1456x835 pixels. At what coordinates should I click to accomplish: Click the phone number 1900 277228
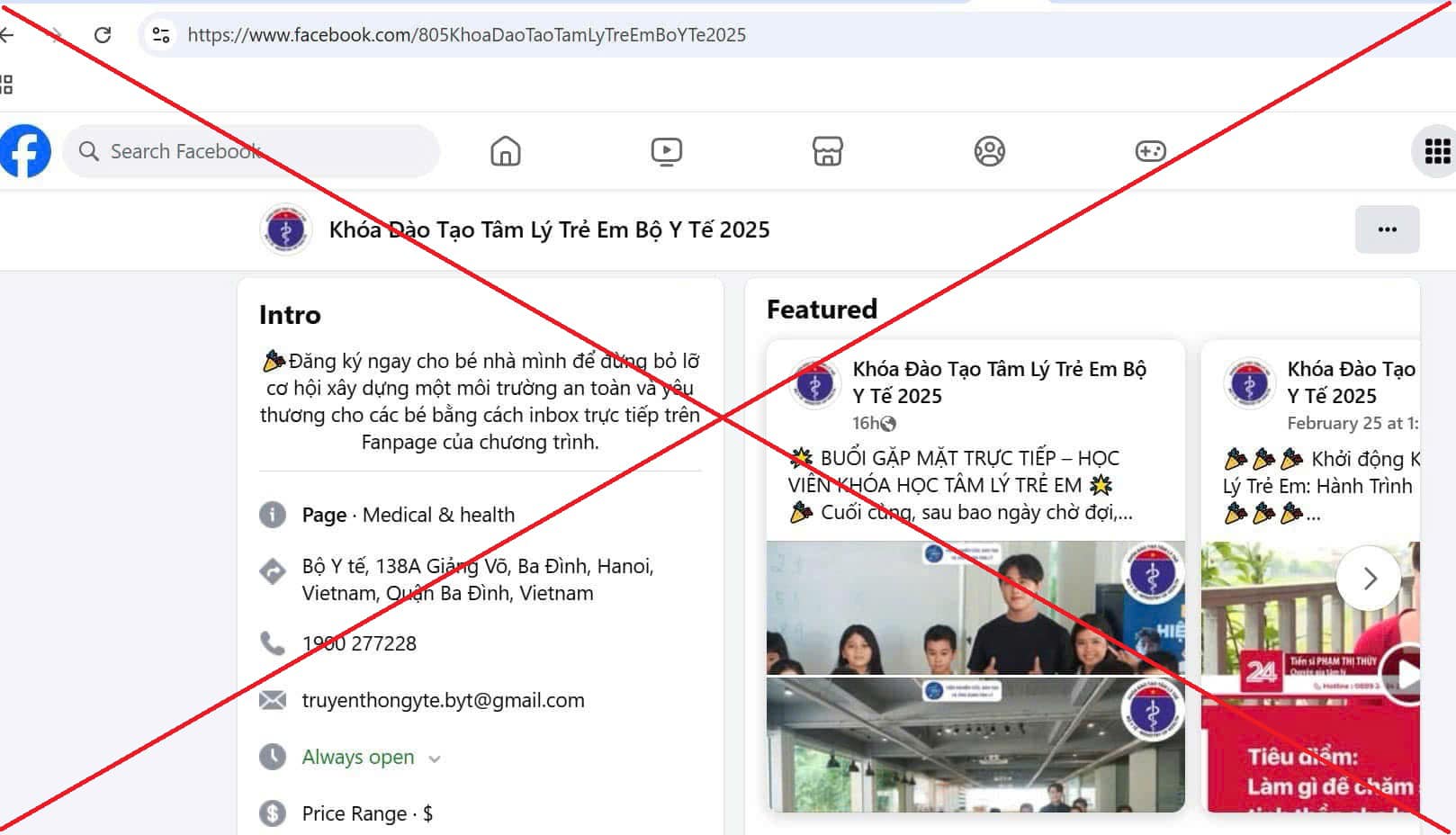pyautogui.click(x=358, y=643)
